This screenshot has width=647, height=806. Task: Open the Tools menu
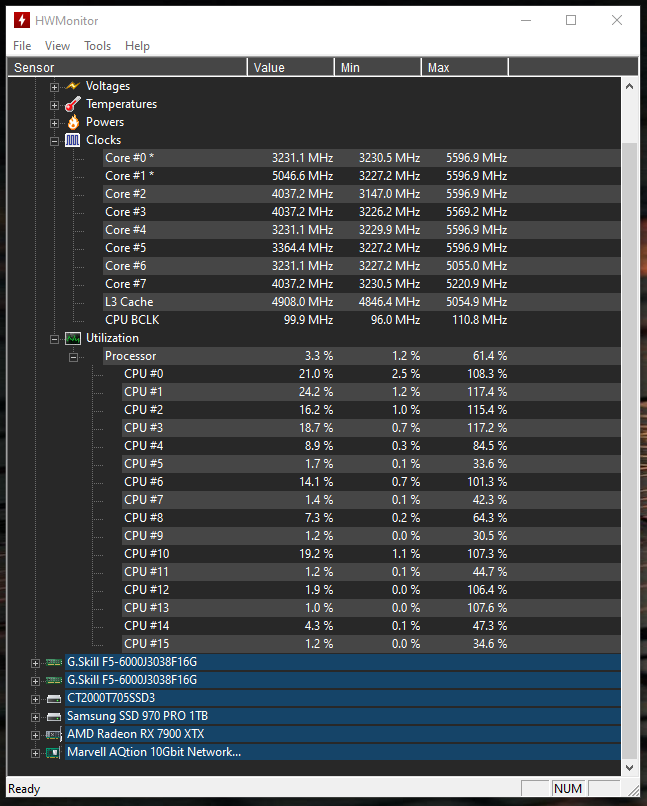[98, 46]
